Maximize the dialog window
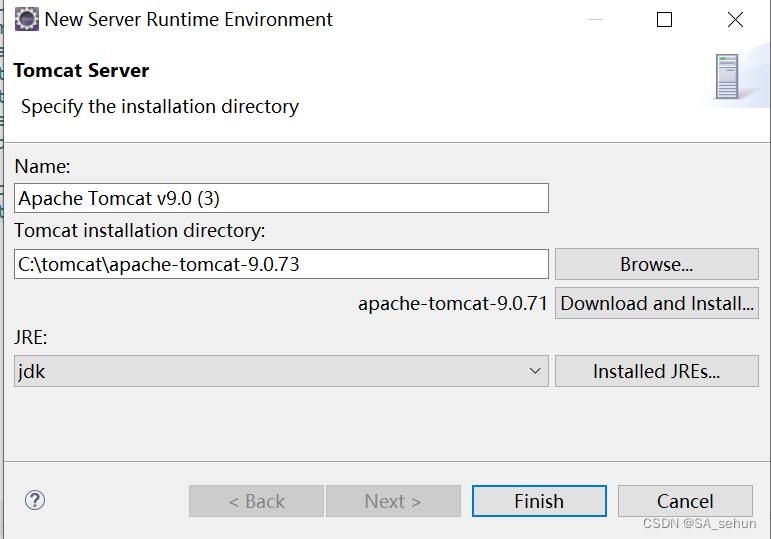Screen dimensions: 771x539 point(664,19)
